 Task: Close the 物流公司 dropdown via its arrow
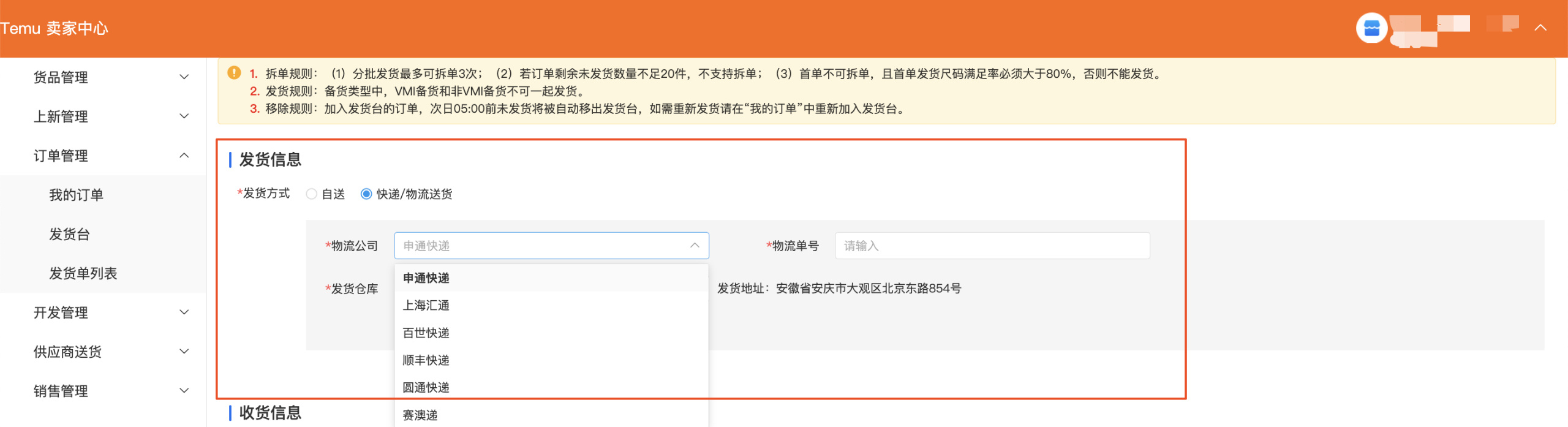[x=695, y=246]
